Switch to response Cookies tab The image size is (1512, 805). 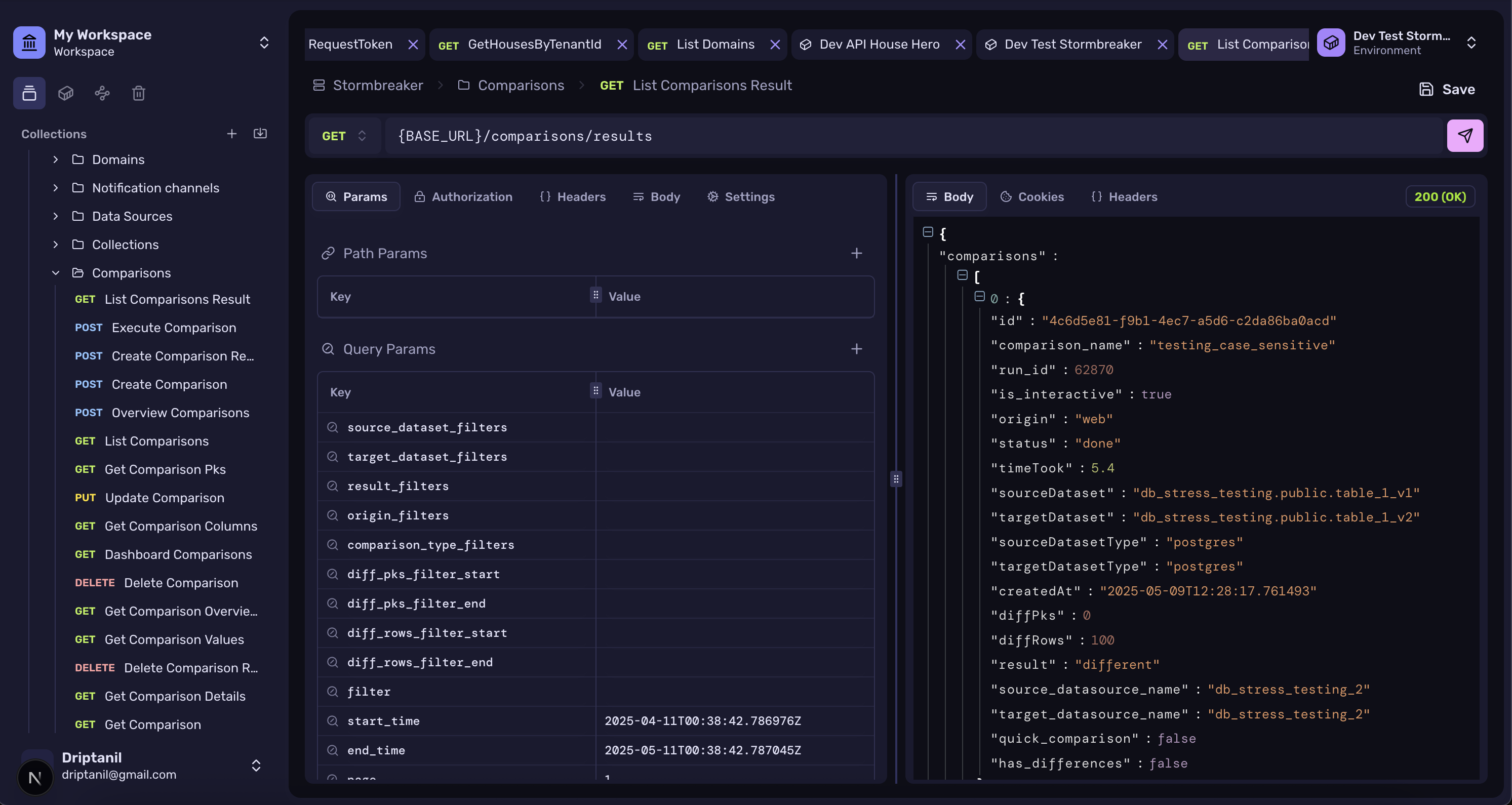(x=1032, y=196)
